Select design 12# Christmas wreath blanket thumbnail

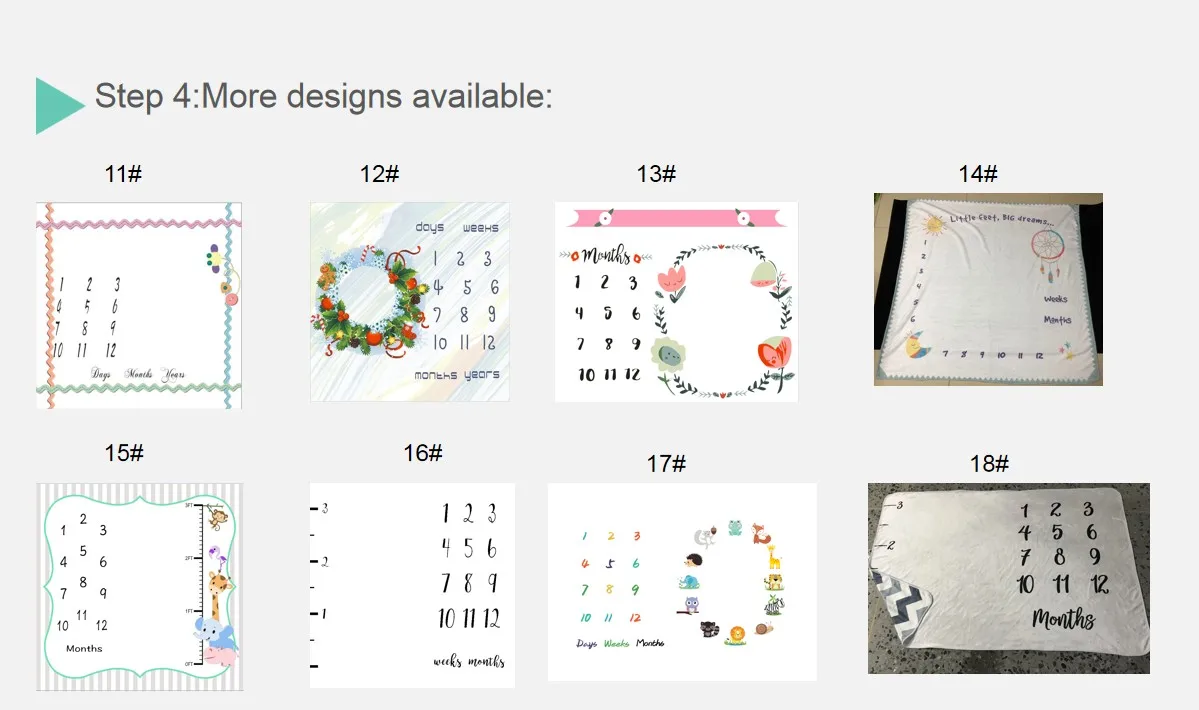tap(410, 302)
